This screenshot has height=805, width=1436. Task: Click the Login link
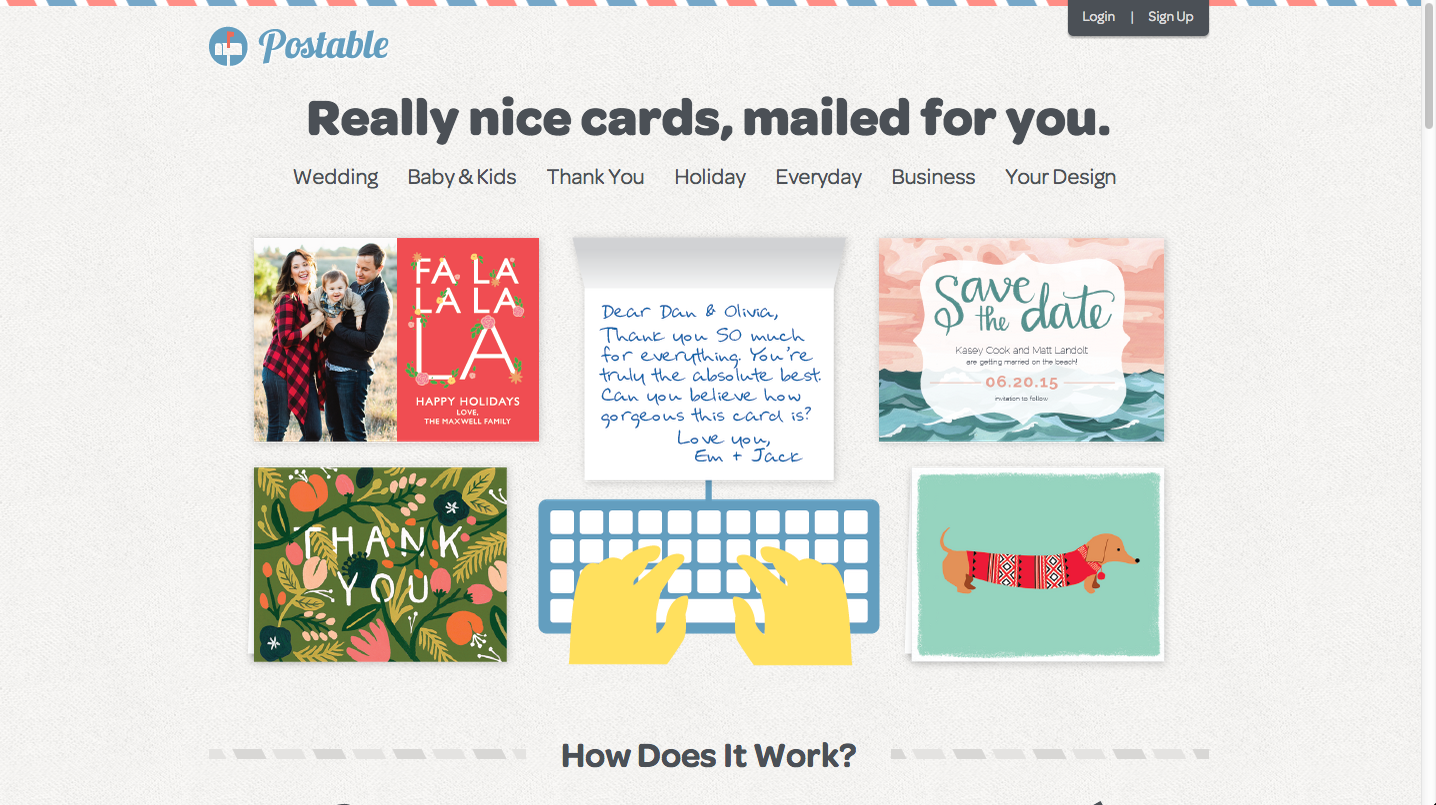tap(1098, 16)
